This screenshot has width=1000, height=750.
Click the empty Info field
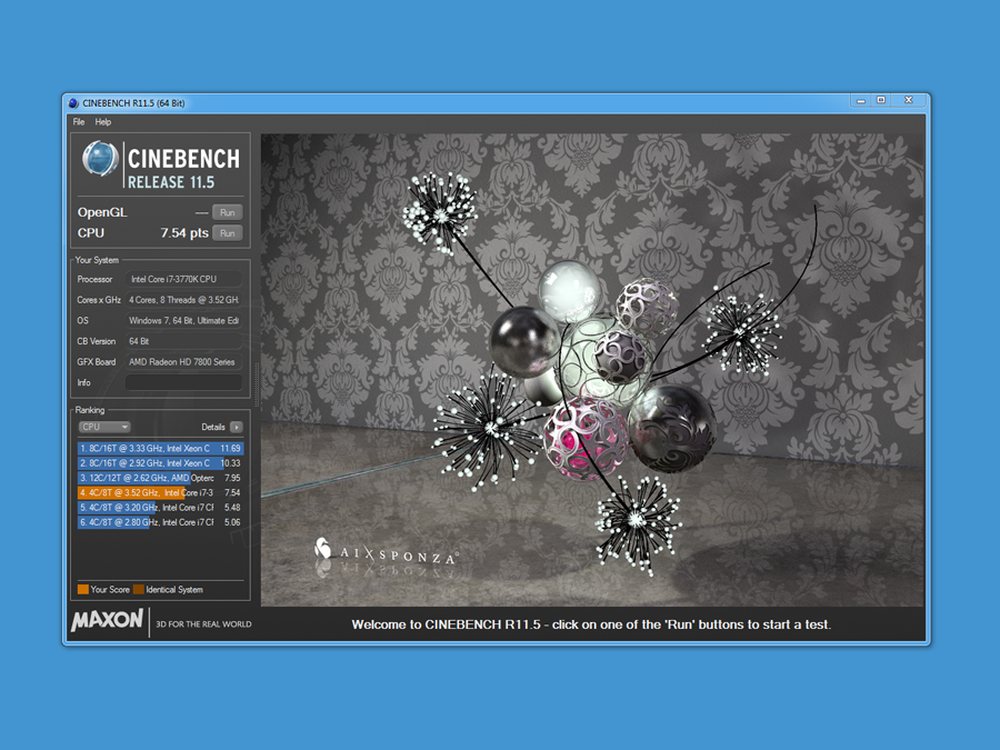click(184, 383)
